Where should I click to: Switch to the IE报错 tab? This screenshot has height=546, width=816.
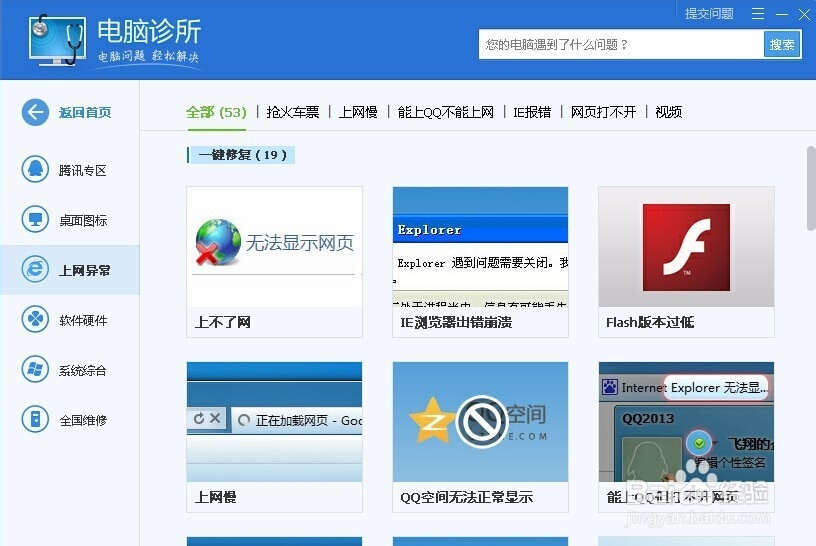(532, 112)
